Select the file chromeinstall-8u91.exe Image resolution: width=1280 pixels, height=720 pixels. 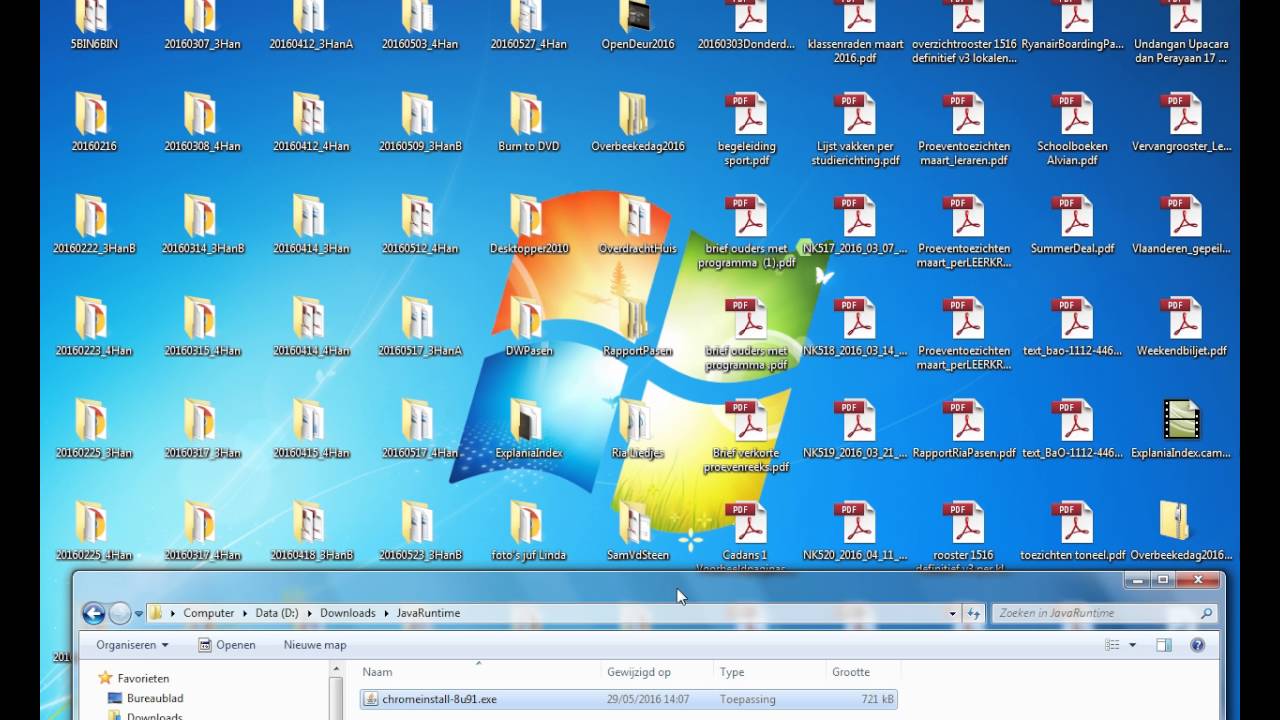pos(629,699)
